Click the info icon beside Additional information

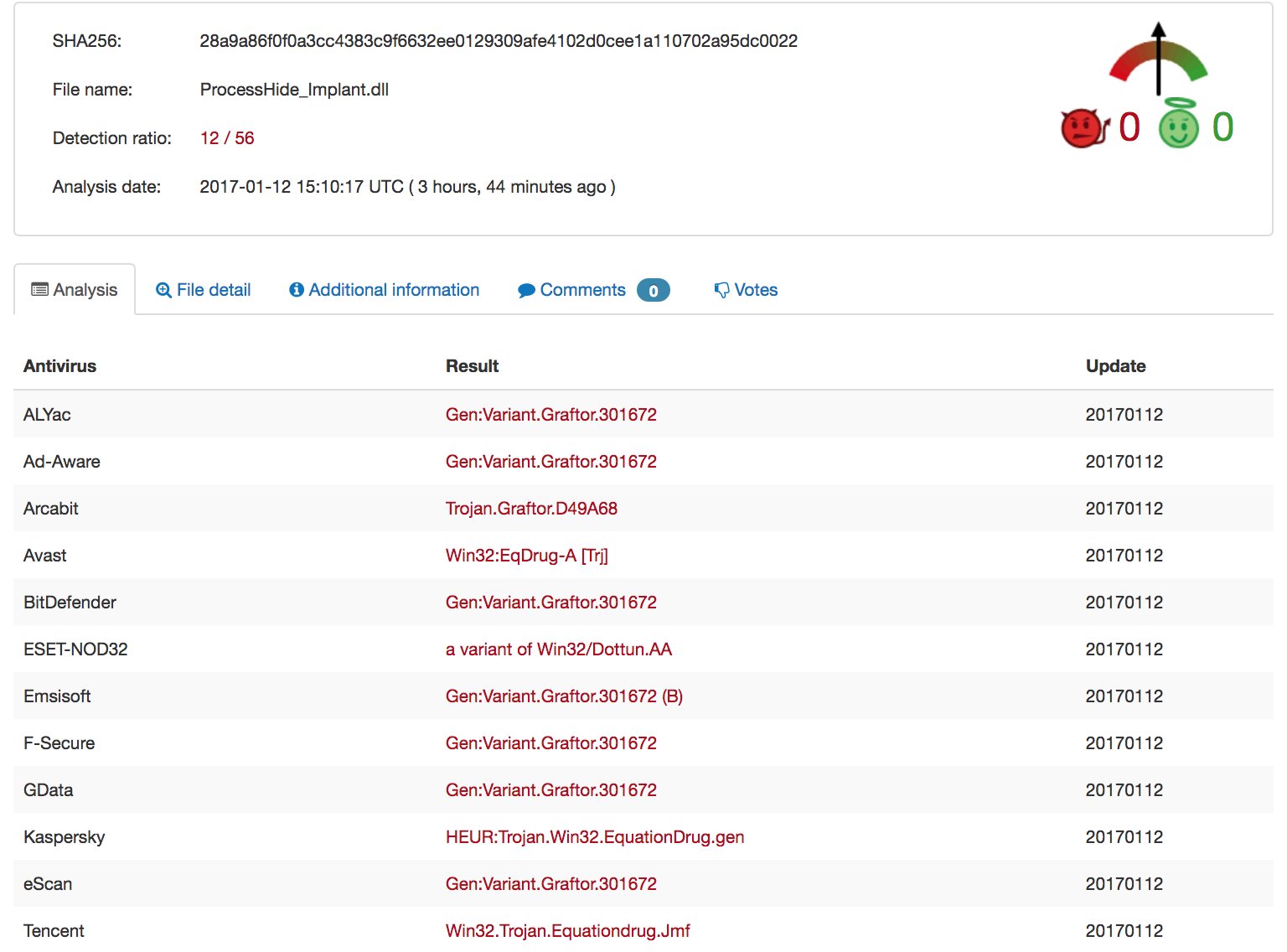pos(296,290)
